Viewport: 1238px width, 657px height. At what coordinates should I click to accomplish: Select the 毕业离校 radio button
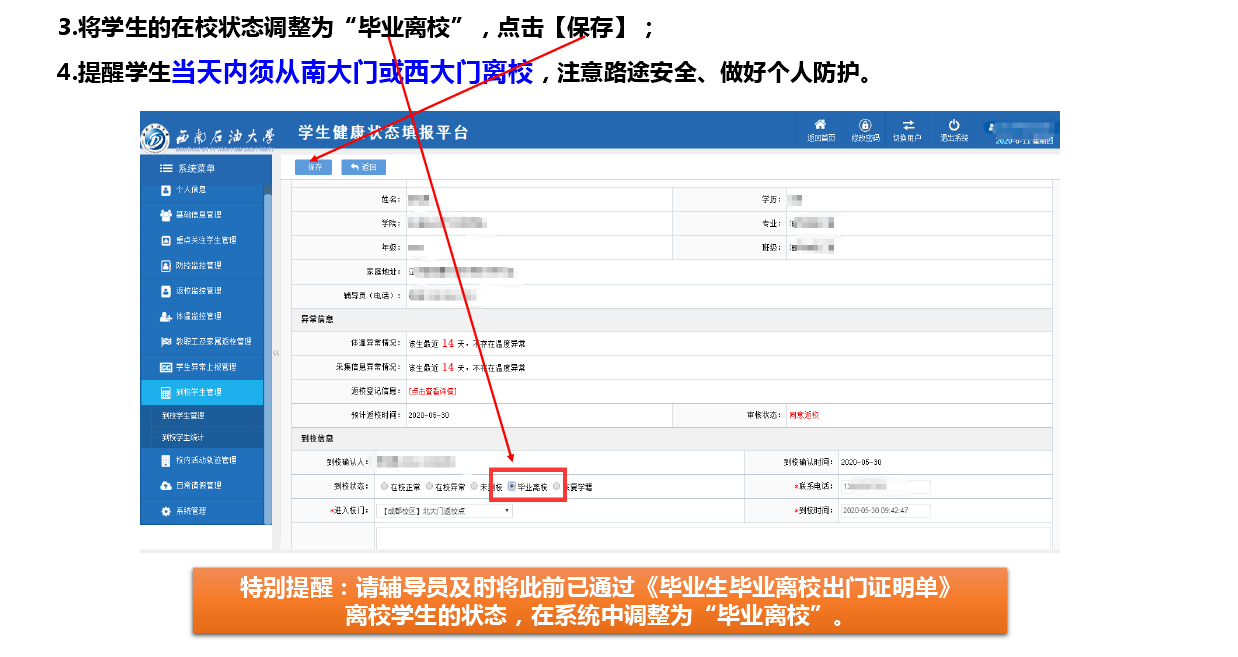[x=512, y=487]
